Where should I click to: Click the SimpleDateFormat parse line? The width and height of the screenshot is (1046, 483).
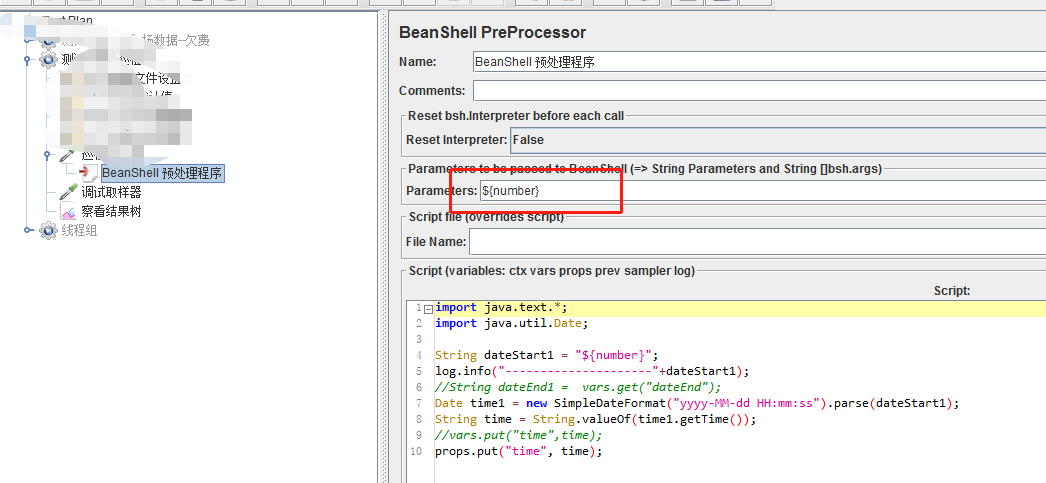point(697,404)
